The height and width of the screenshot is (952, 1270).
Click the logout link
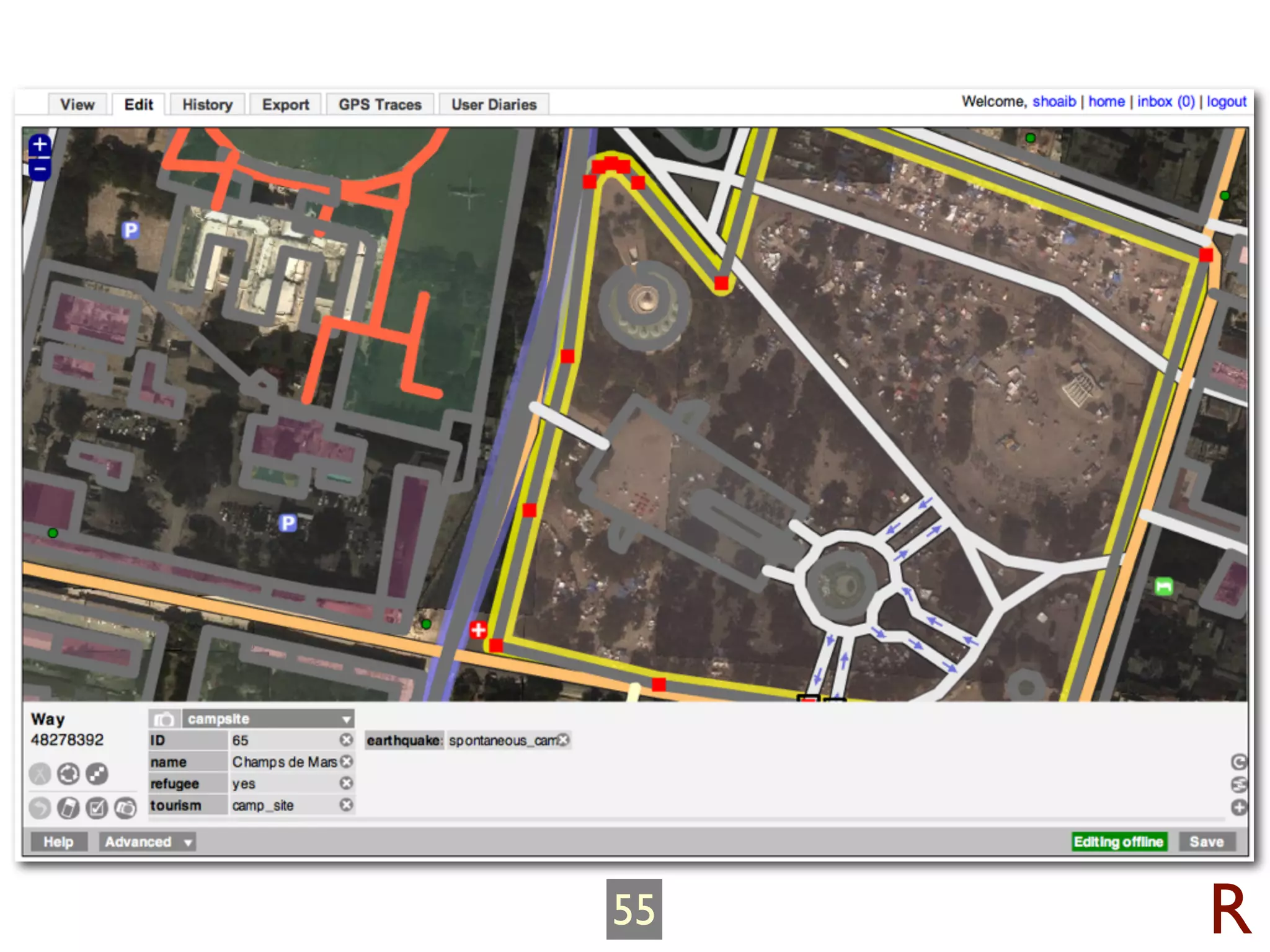click(x=1225, y=102)
